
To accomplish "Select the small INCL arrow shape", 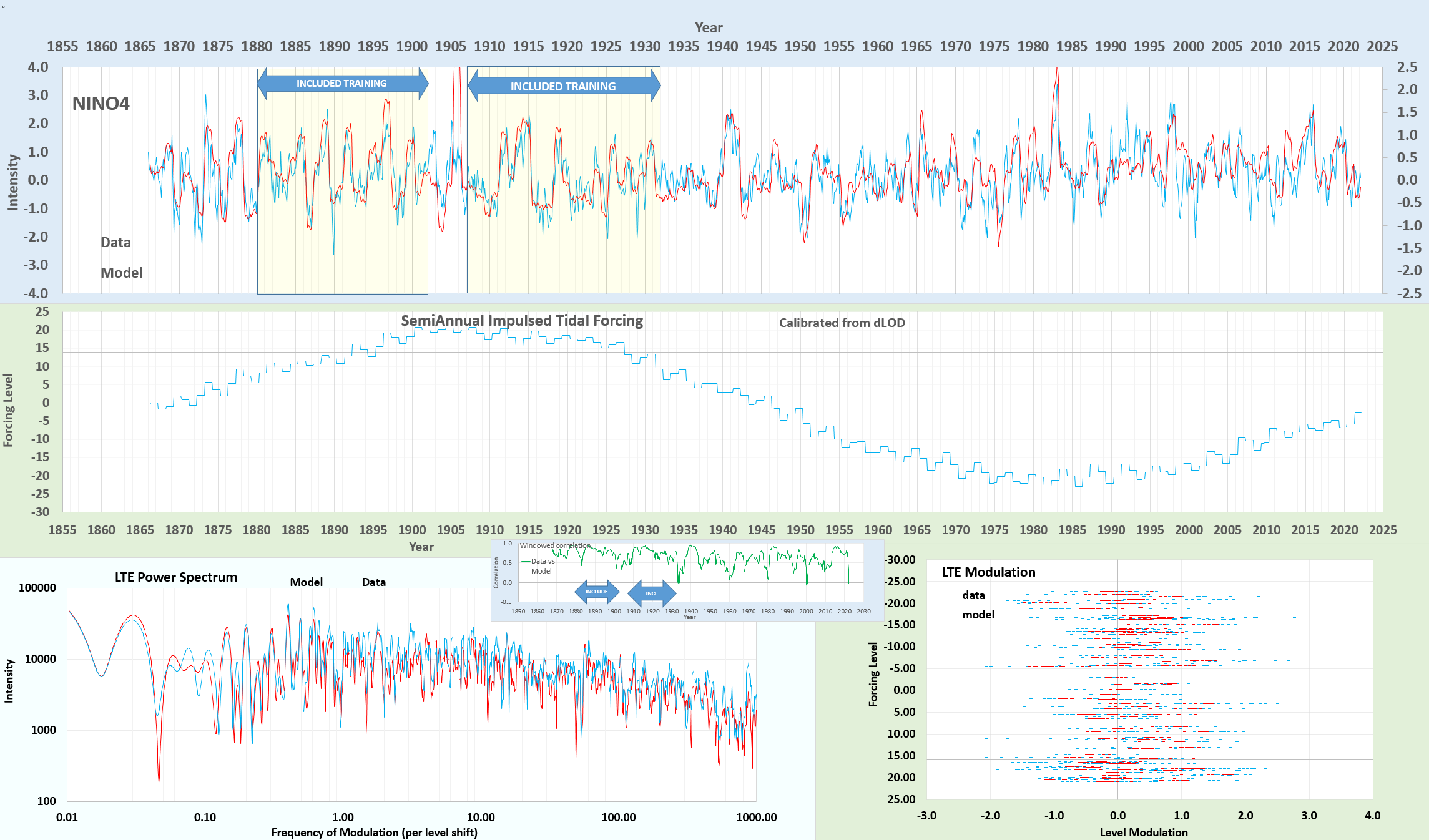I will [651, 593].
